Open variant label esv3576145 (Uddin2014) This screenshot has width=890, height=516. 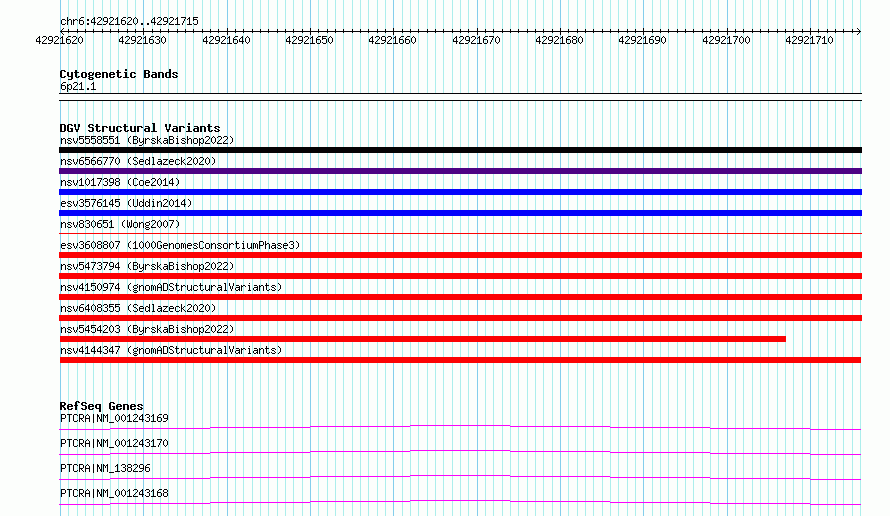click(x=126, y=203)
